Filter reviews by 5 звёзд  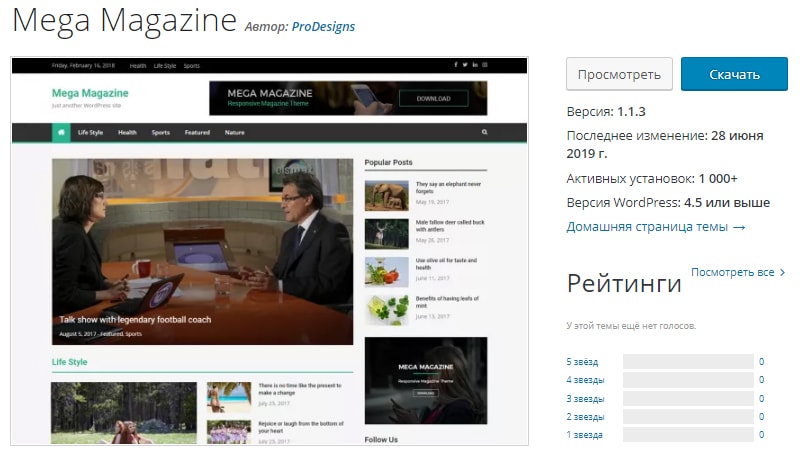[582, 362]
